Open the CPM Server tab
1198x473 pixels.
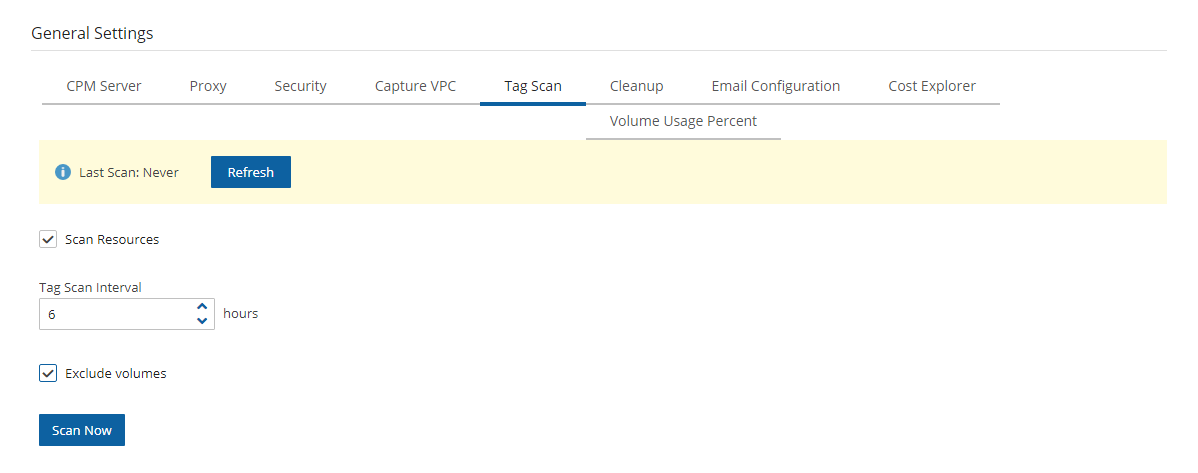click(104, 86)
